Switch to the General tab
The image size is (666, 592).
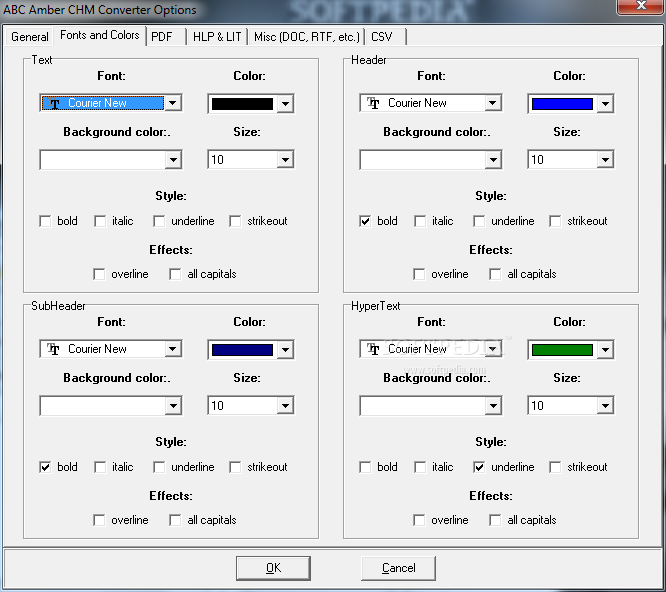(x=30, y=37)
